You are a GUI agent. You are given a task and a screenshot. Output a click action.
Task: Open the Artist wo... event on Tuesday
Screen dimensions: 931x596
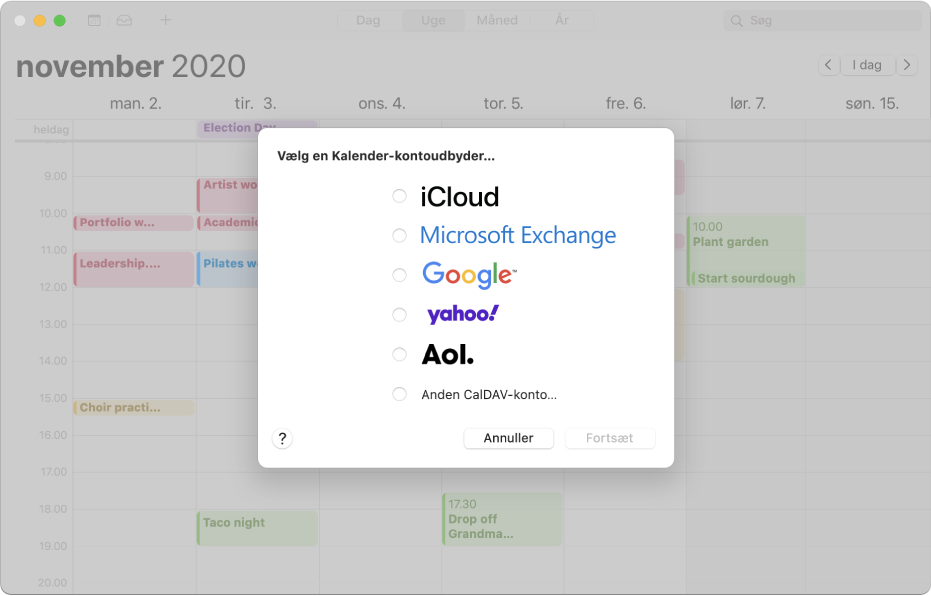(x=228, y=195)
